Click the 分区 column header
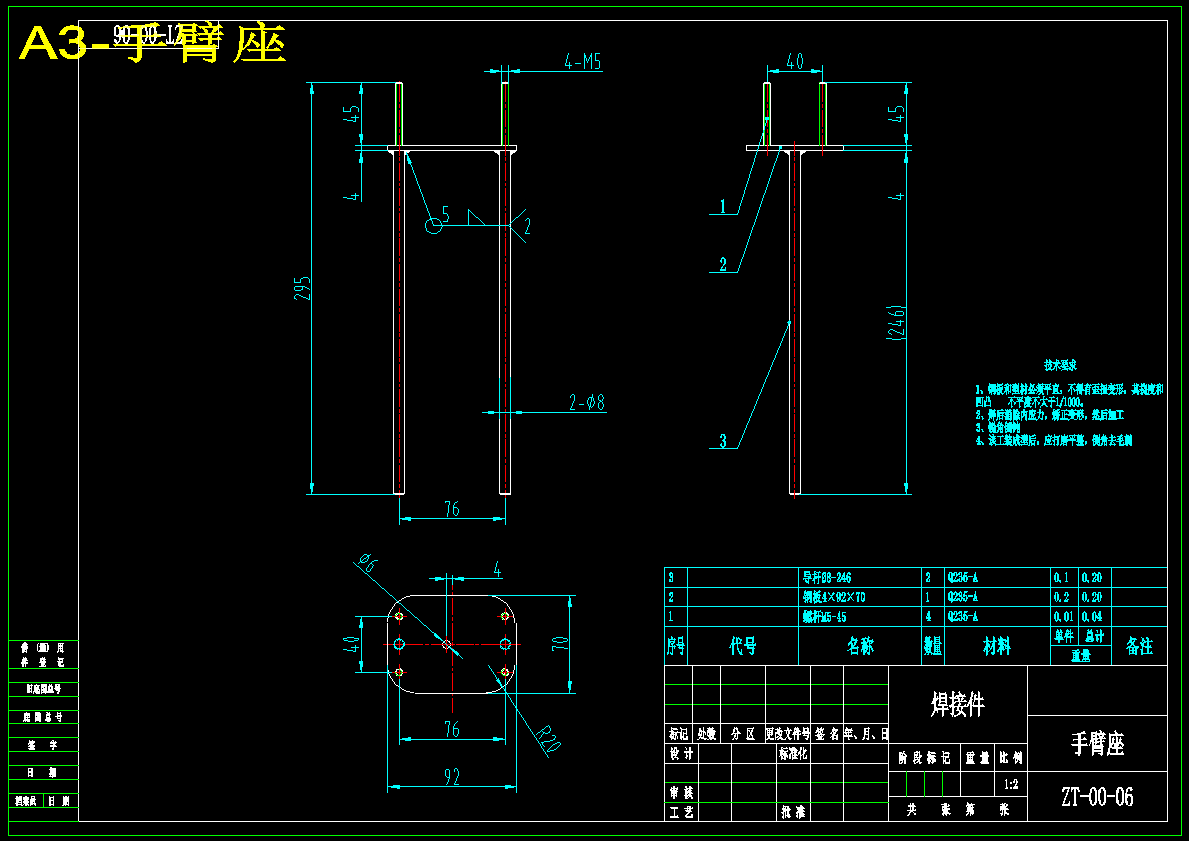 click(742, 733)
